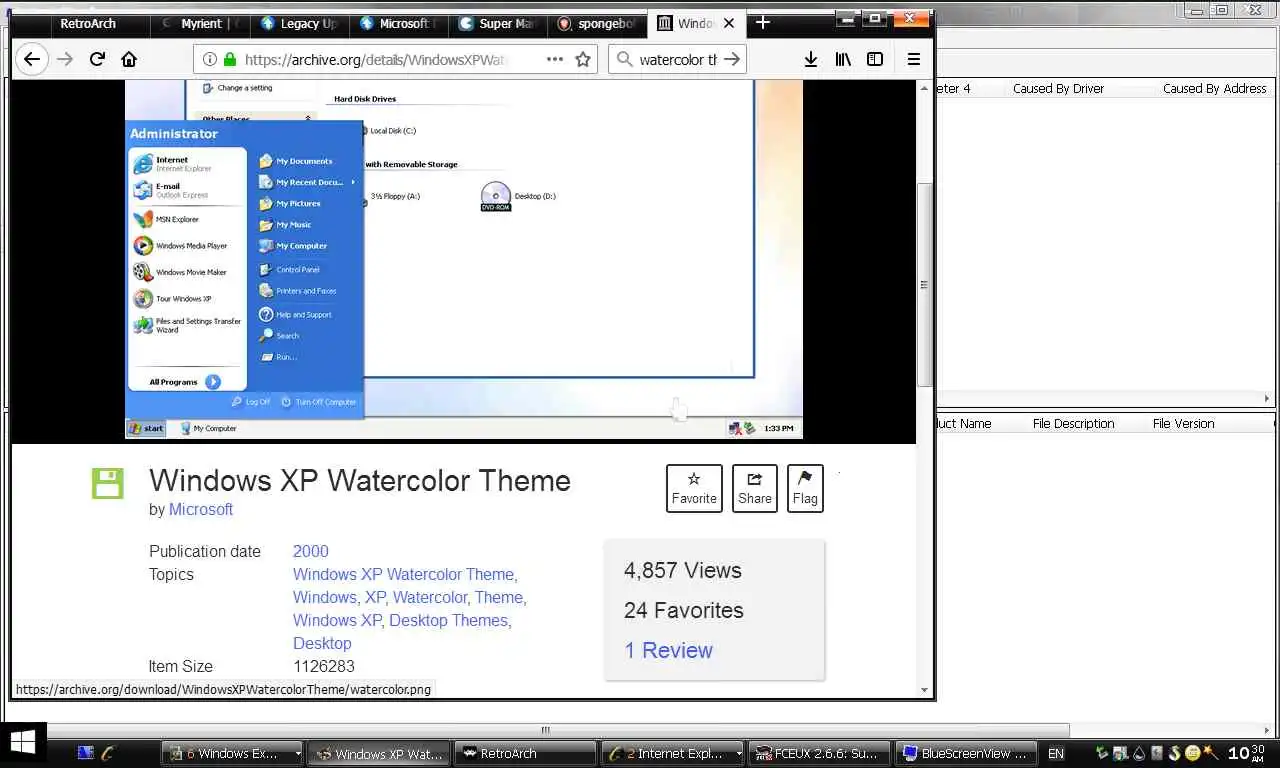Click the browser page vertical scrollbar thumb
The width and height of the screenshot is (1280, 768).
pos(925,285)
